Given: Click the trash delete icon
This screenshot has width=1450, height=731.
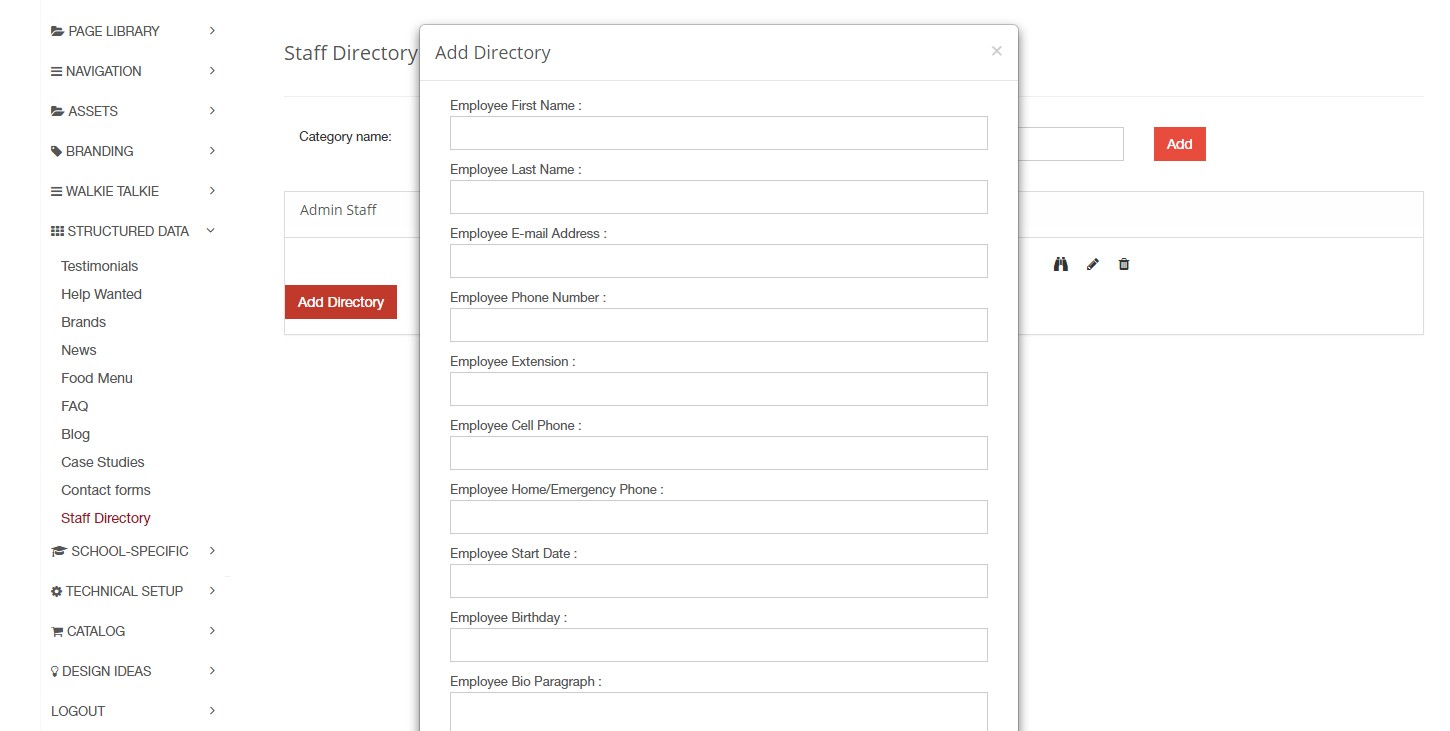Looking at the screenshot, I should 1124,264.
